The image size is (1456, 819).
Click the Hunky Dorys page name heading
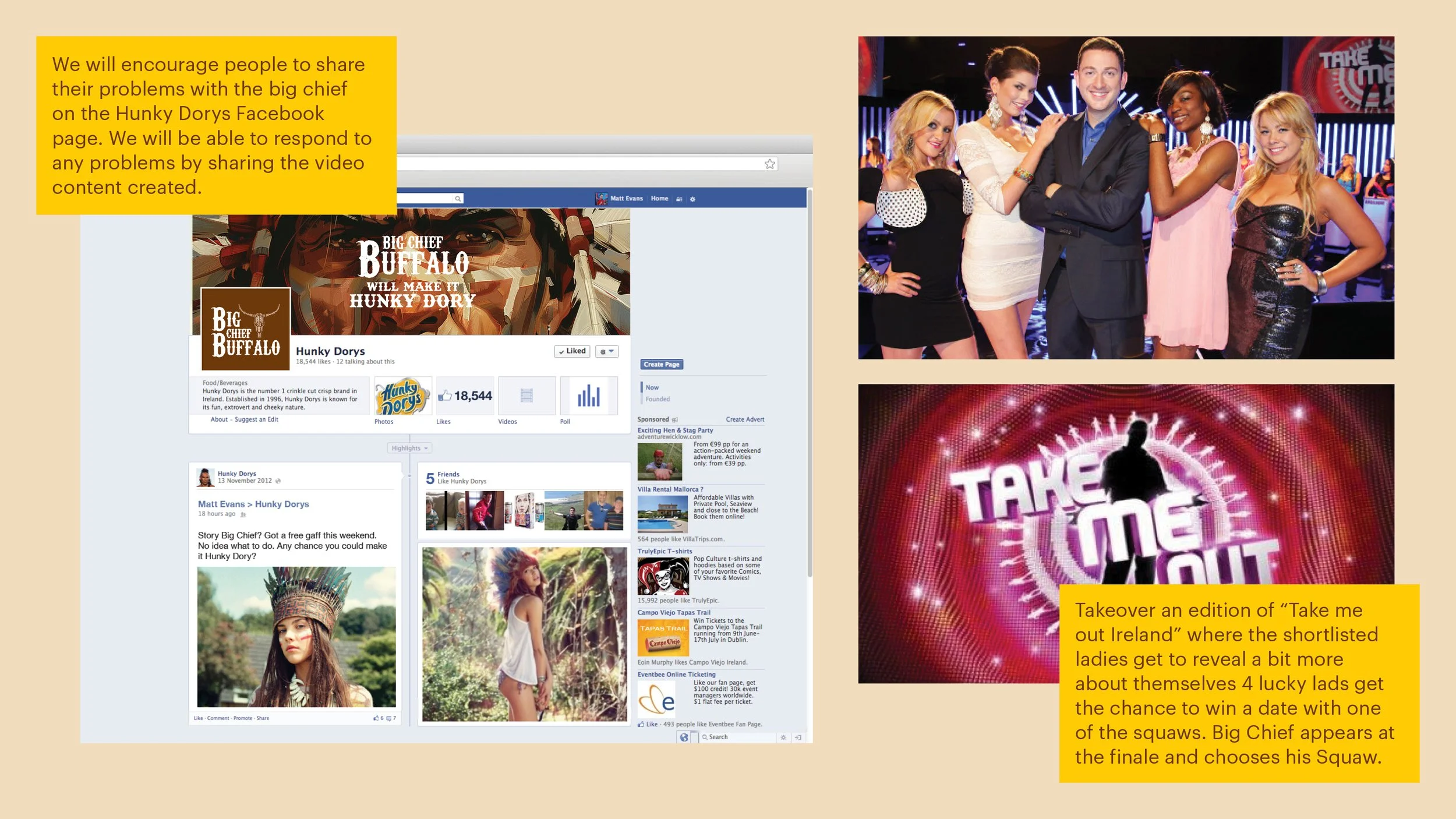330,351
